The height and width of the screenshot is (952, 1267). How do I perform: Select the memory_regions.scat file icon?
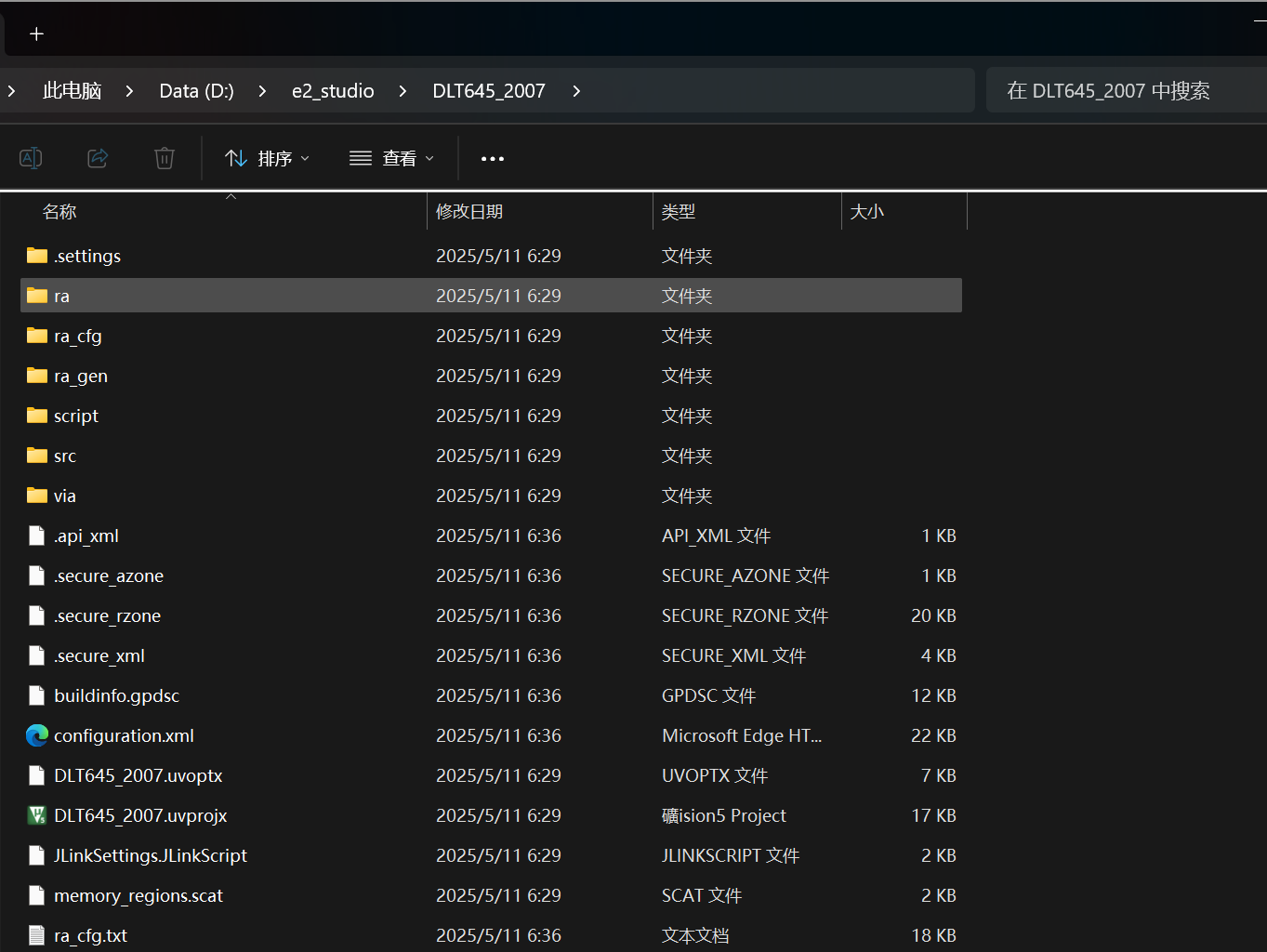pyautogui.click(x=37, y=895)
